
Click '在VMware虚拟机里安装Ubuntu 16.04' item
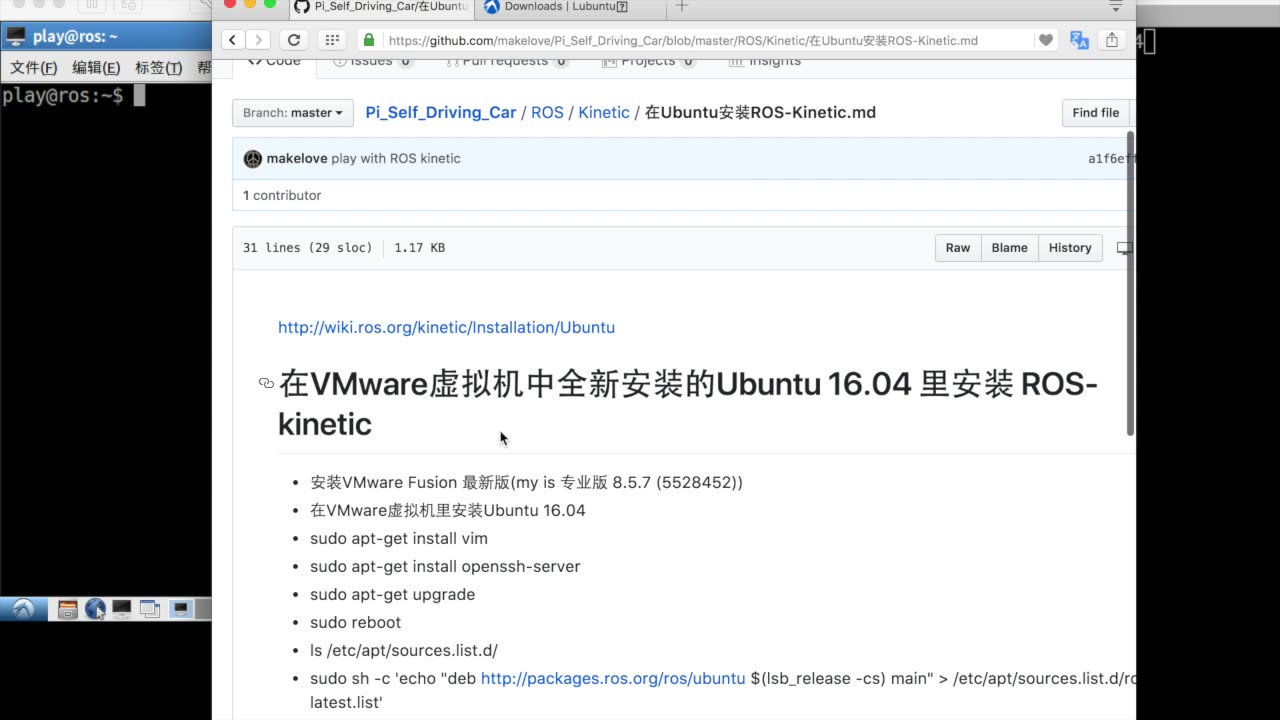448,510
